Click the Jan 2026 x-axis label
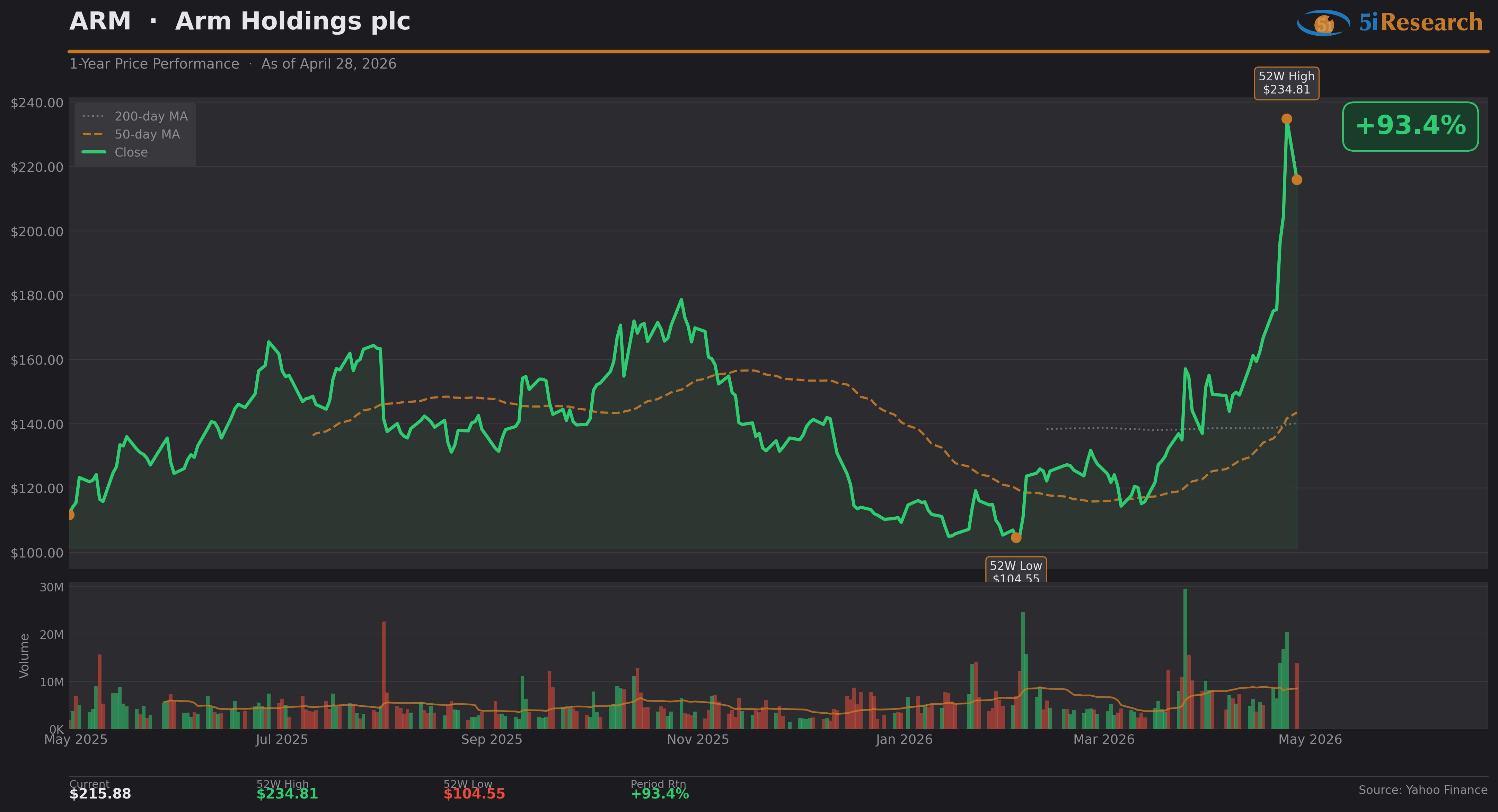 (x=904, y=739)
